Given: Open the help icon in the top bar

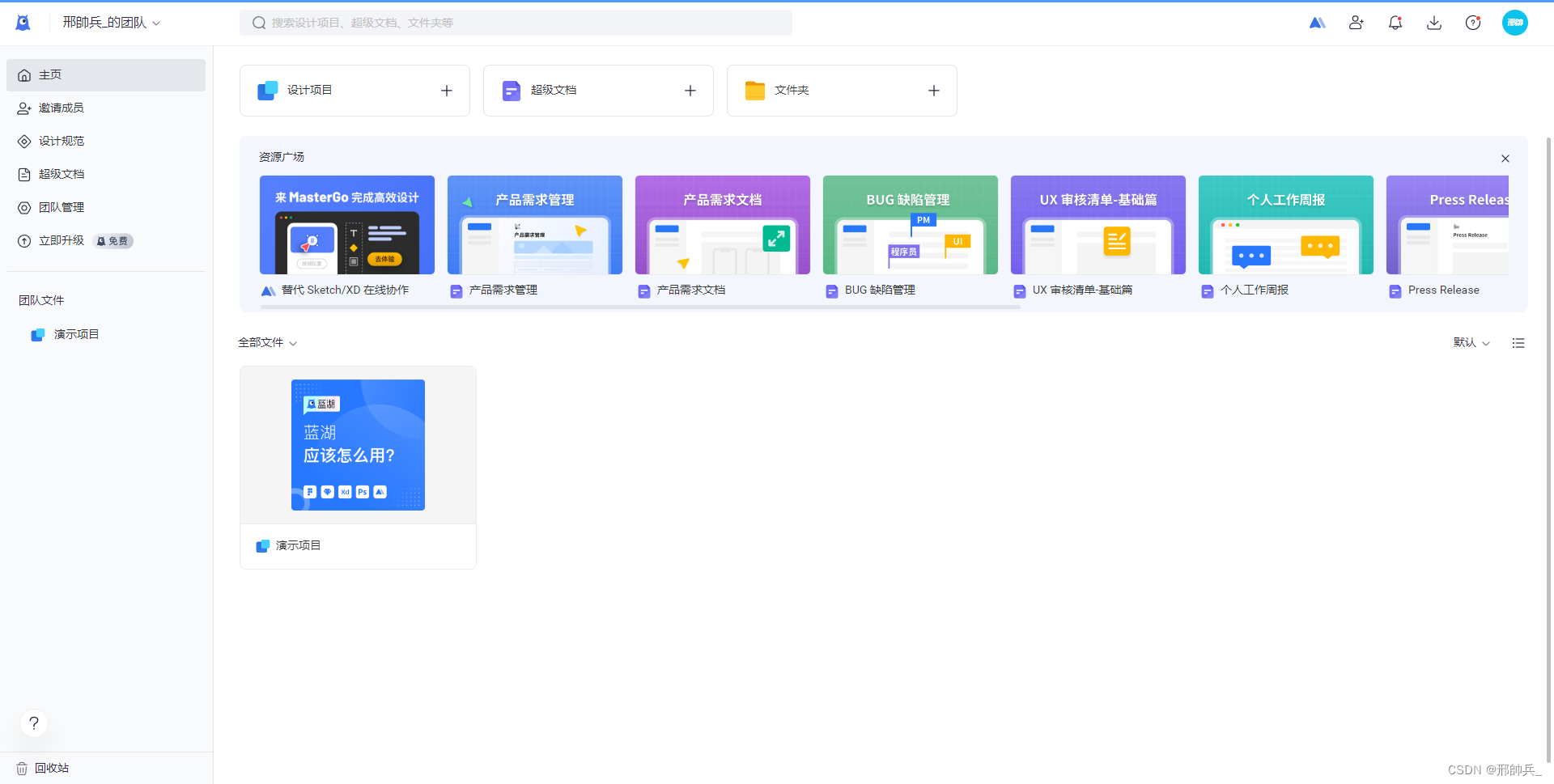Looking at the screenshot, I should 1473,22.
